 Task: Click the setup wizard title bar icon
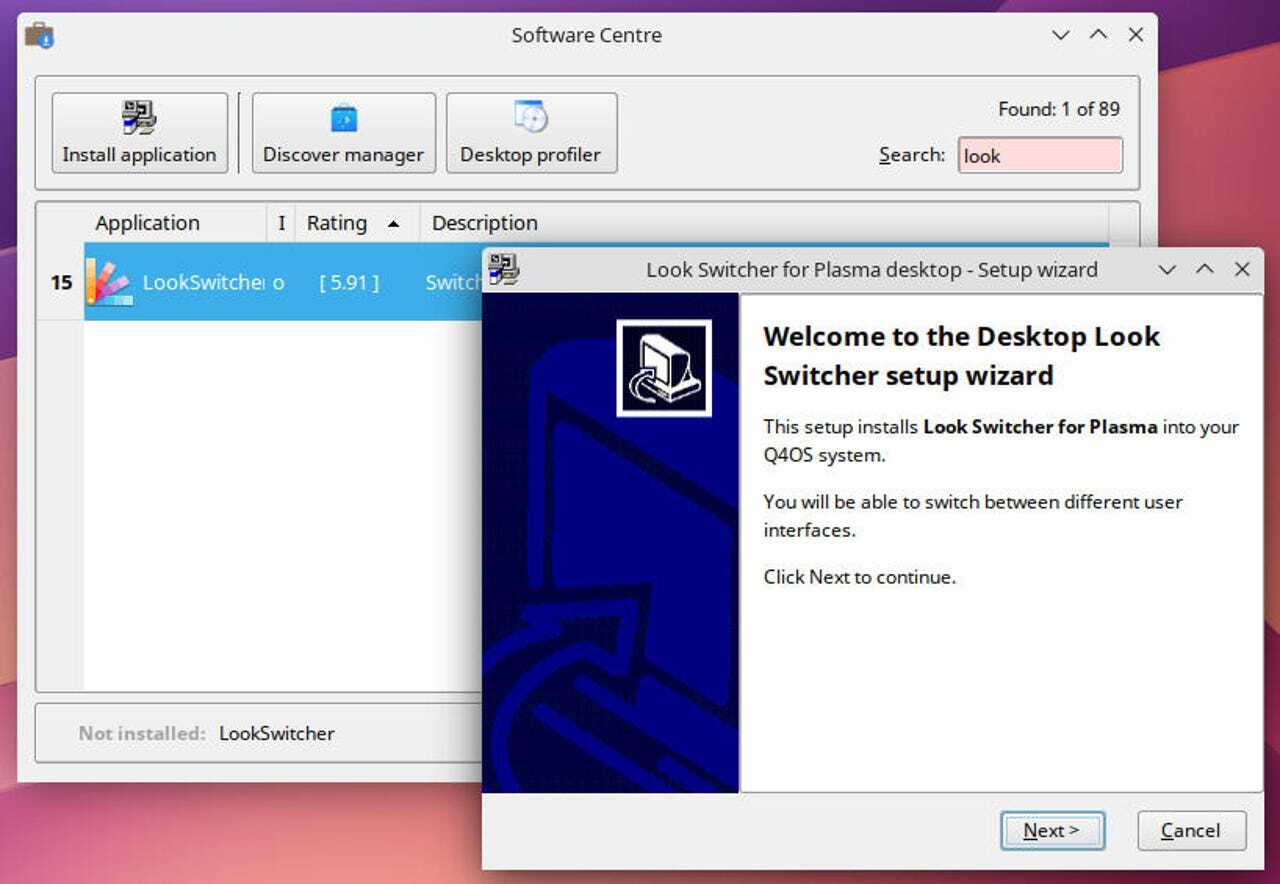(x=504, y=269)
